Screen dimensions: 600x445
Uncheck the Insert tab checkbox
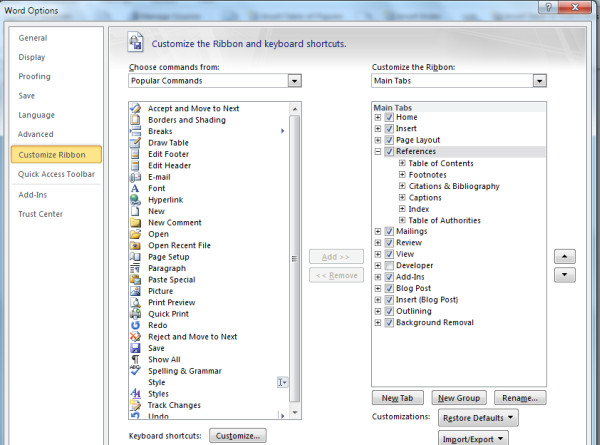tap(389, 129)
